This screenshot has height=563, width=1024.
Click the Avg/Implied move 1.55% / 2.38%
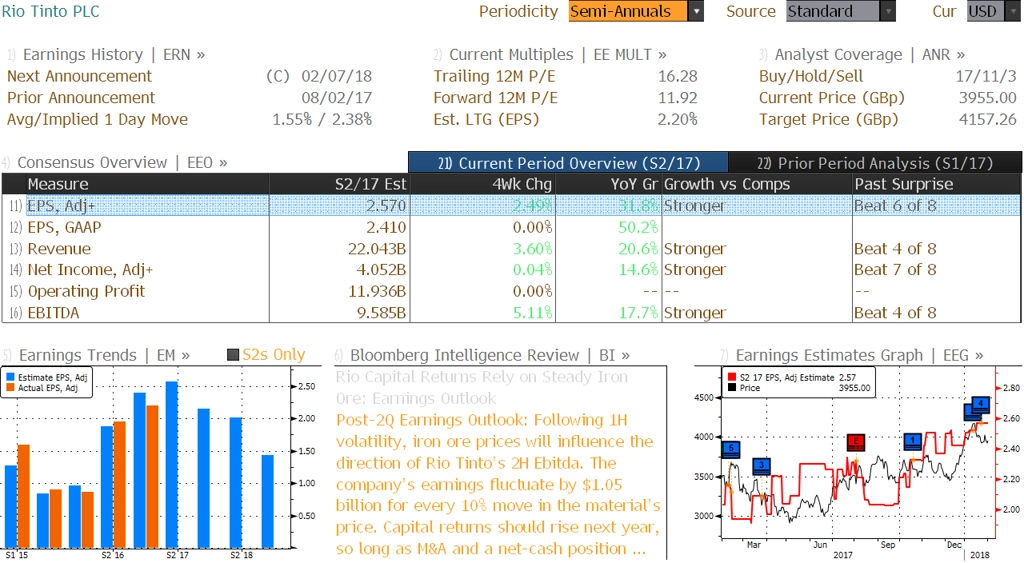pos(322,120)
